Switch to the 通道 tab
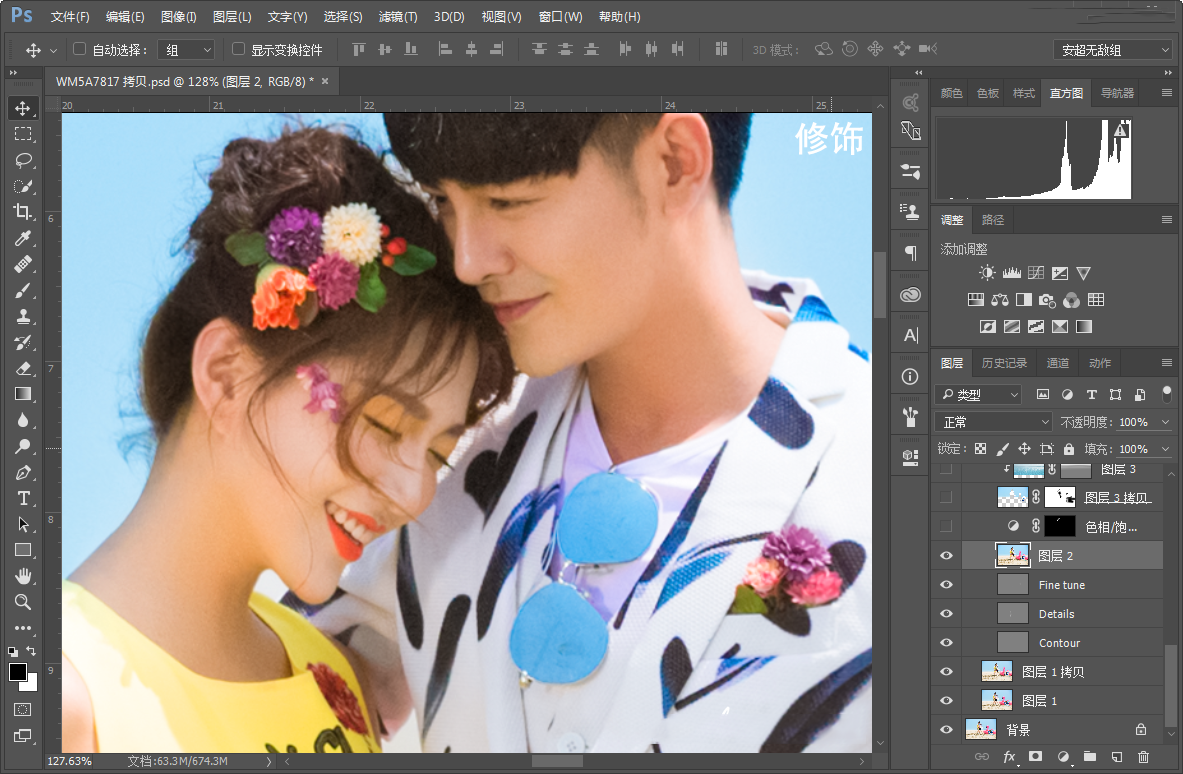1183x774 pixels. pos(1058,364)
